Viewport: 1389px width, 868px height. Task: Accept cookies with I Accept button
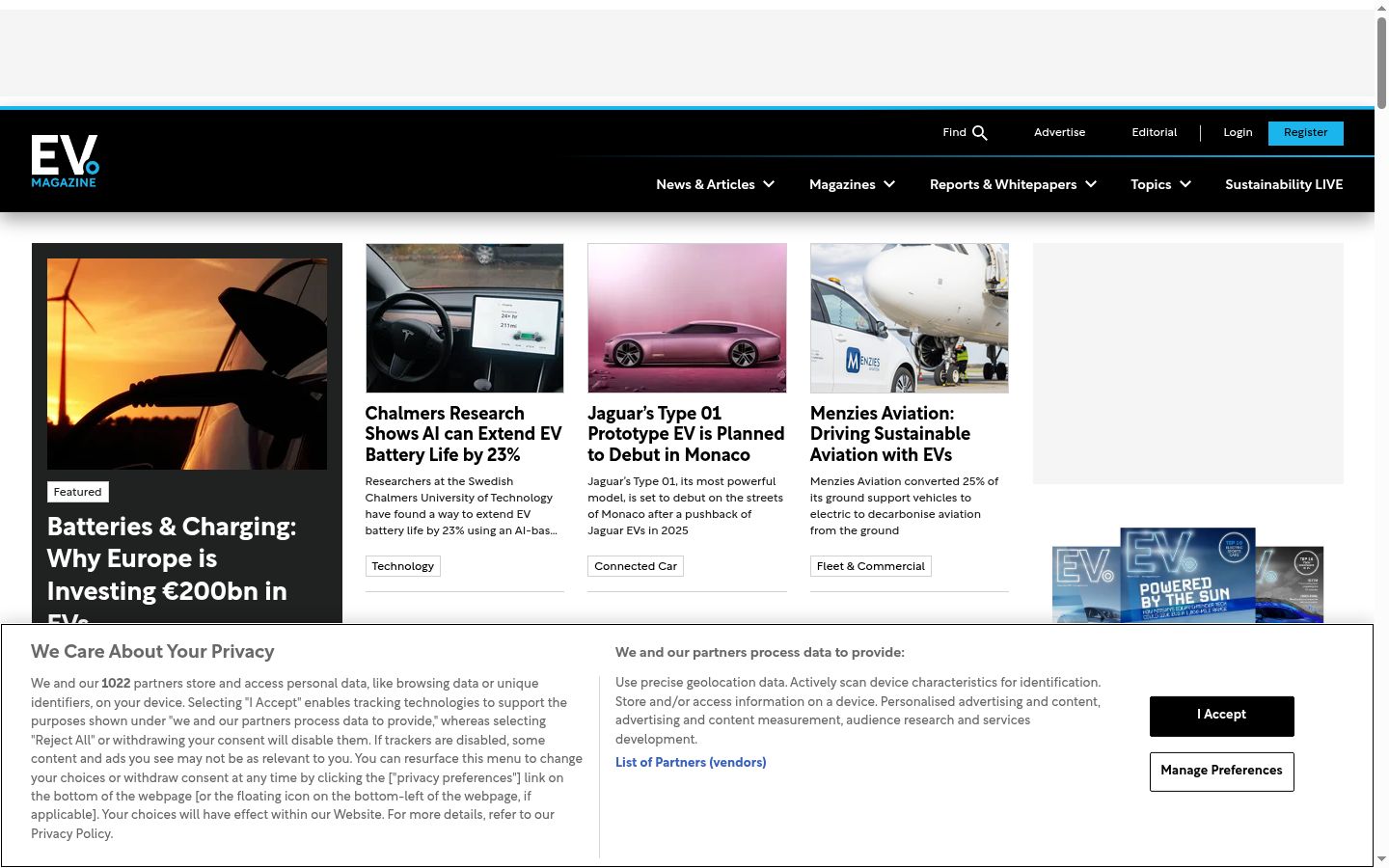click(x=1222, y=716)
